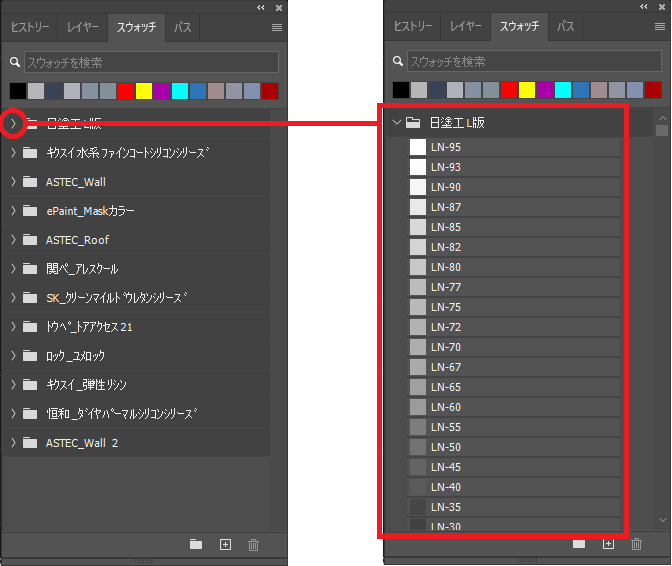
Task: Click the magnifier icon in right panel
Action: coord(398,61)
